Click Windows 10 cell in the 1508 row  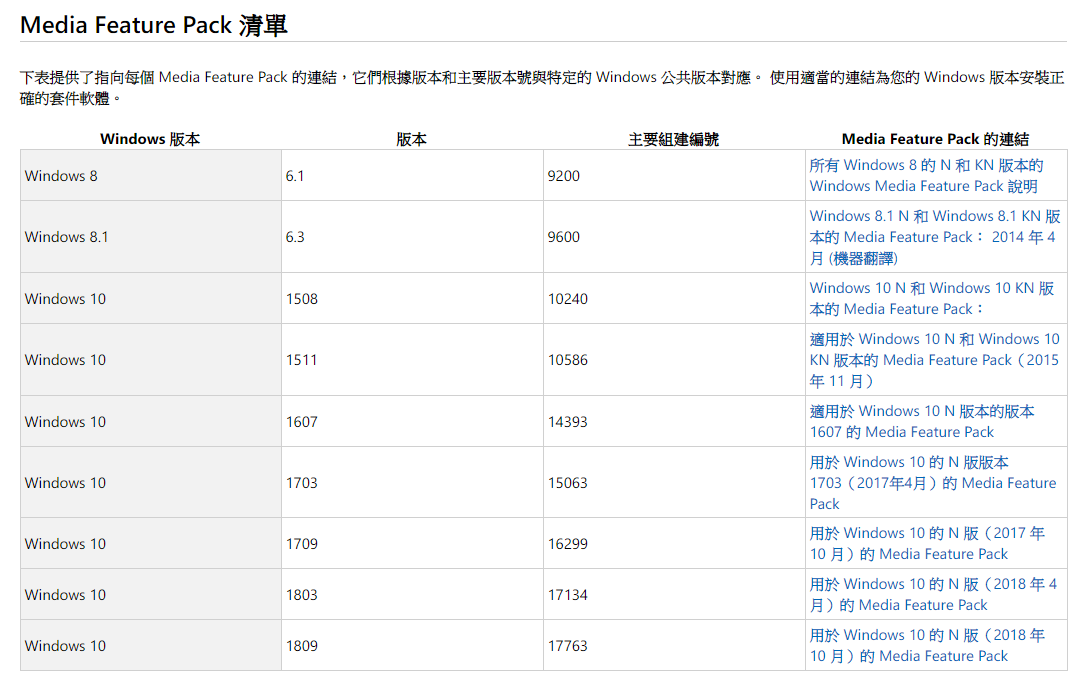(151, 299)
